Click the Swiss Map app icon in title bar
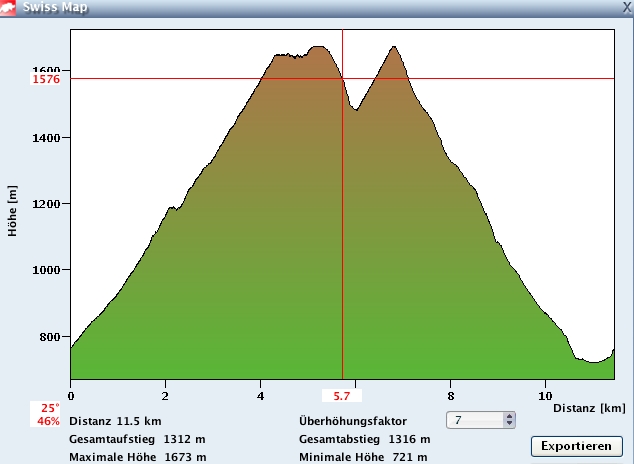 [x=10, y=8]
